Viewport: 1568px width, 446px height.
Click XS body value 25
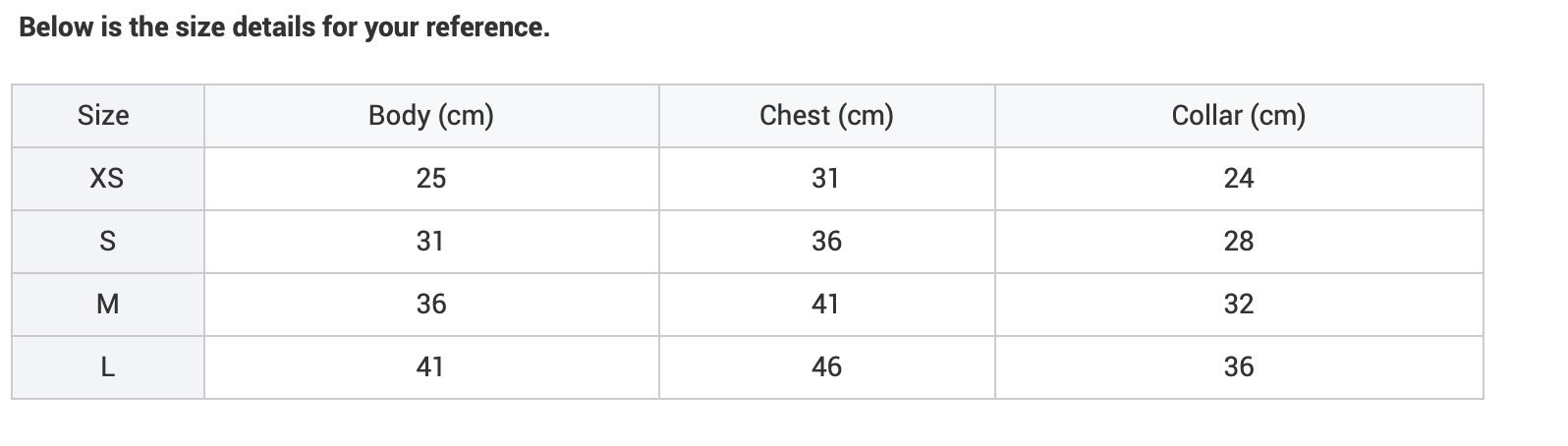click(431, 179)
